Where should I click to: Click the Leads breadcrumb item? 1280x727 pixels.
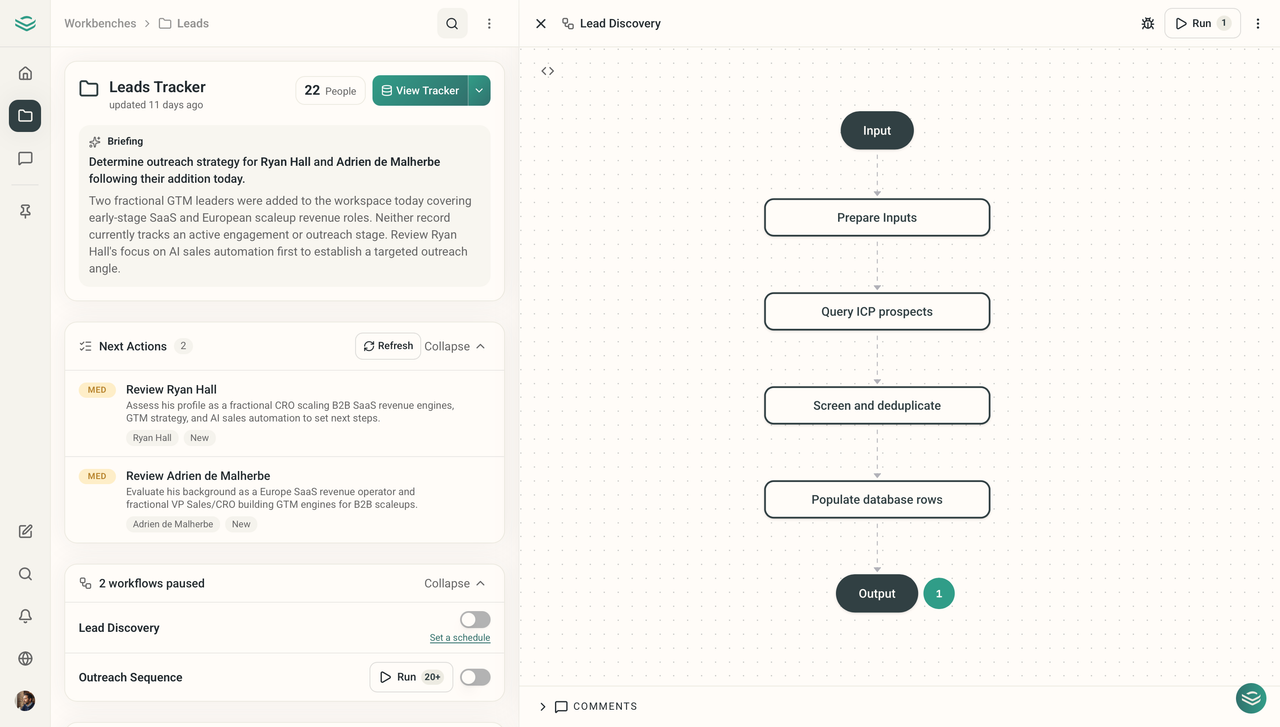pos(184,23)
